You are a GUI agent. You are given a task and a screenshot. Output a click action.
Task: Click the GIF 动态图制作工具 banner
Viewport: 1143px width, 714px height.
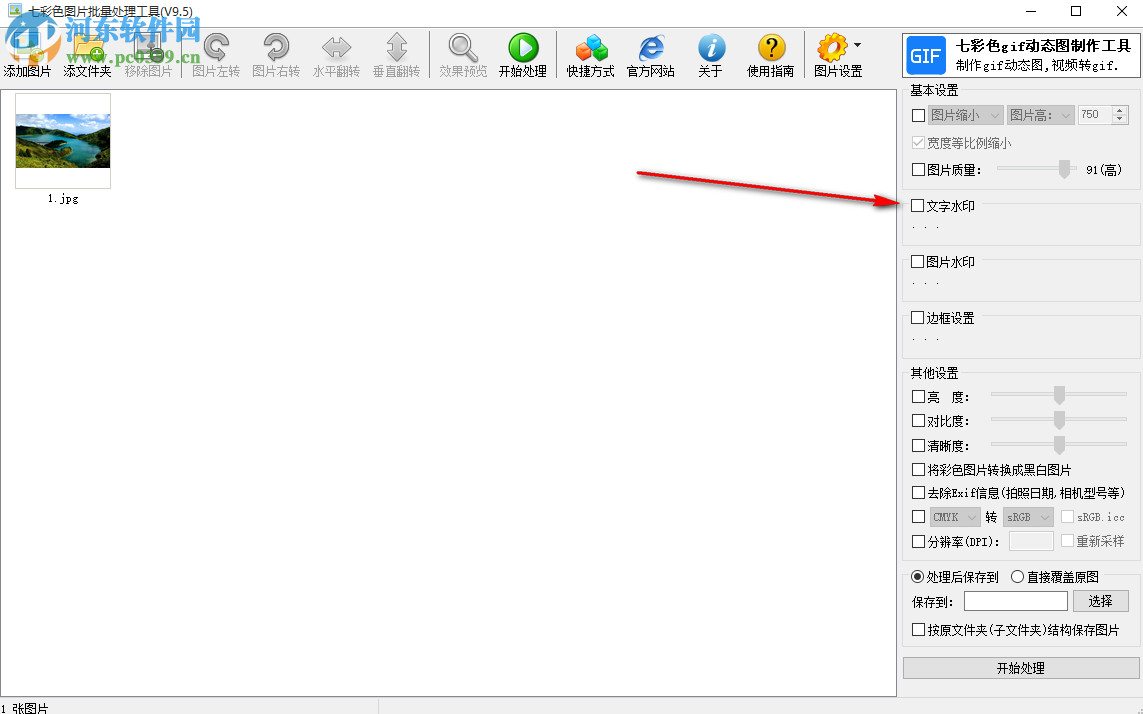click(1021, 55)
